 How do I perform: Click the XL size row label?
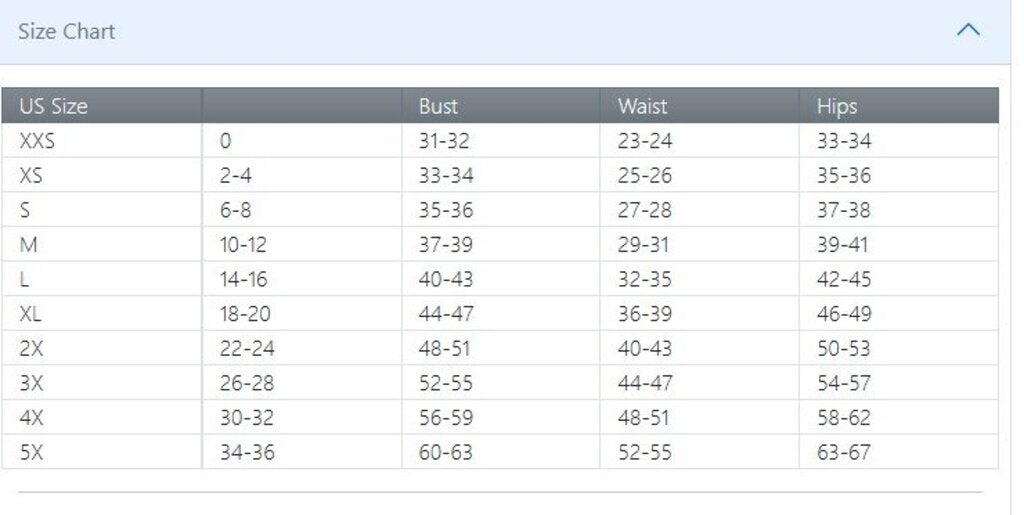pos(30,313)
